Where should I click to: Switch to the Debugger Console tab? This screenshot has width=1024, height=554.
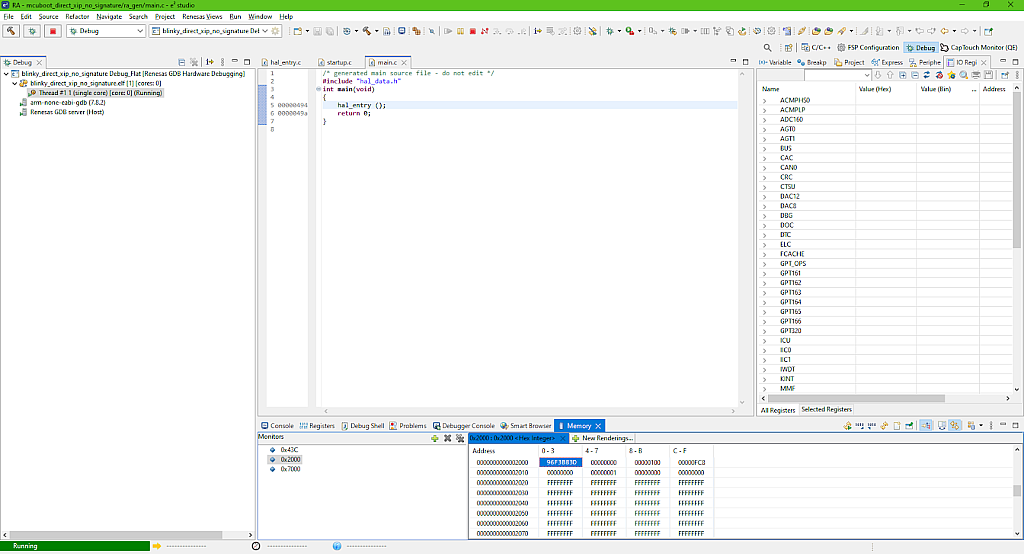coord(463,426)
